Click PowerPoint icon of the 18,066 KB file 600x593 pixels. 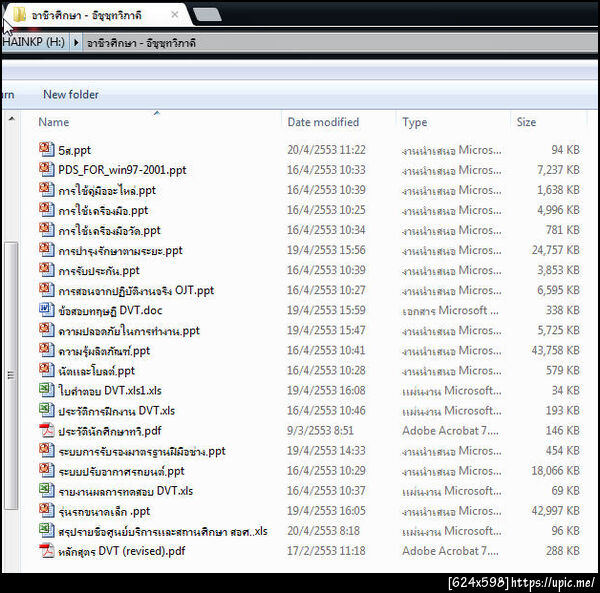pyautogui.click(x=47, y=470)
